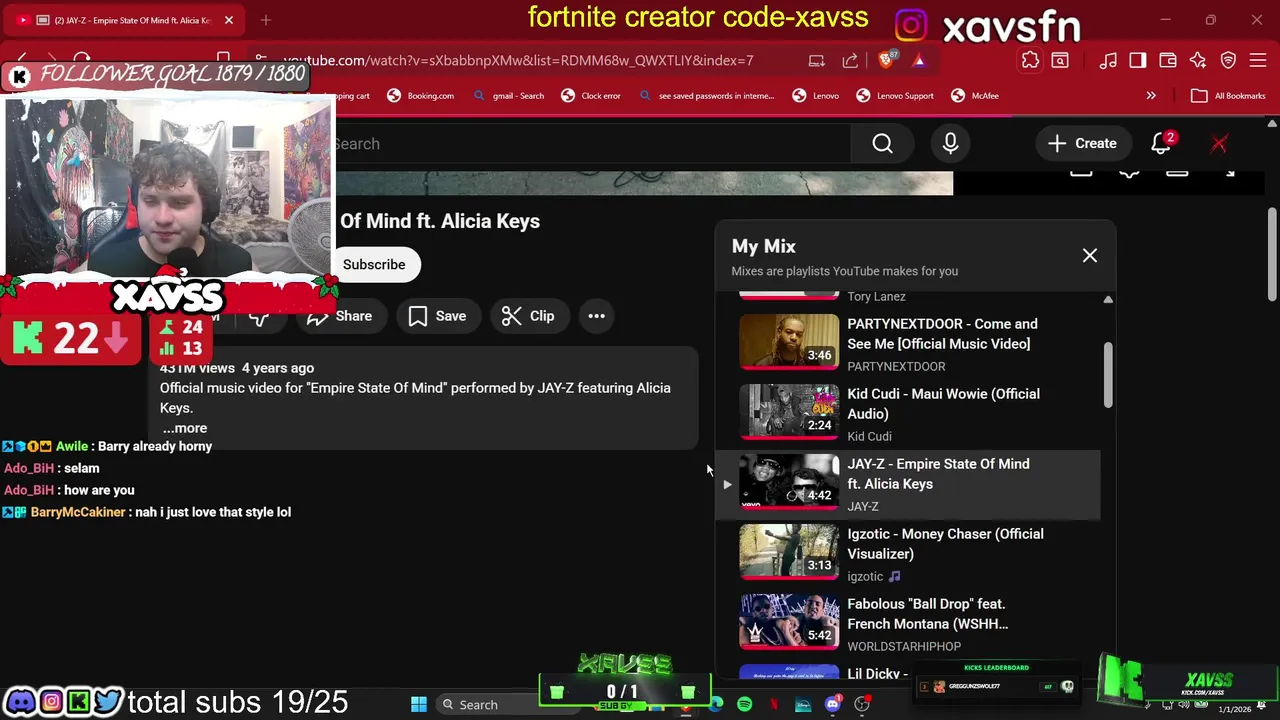Open the Lenovo Support bookmark
1280x720 pixels.
tap(895, 95)
